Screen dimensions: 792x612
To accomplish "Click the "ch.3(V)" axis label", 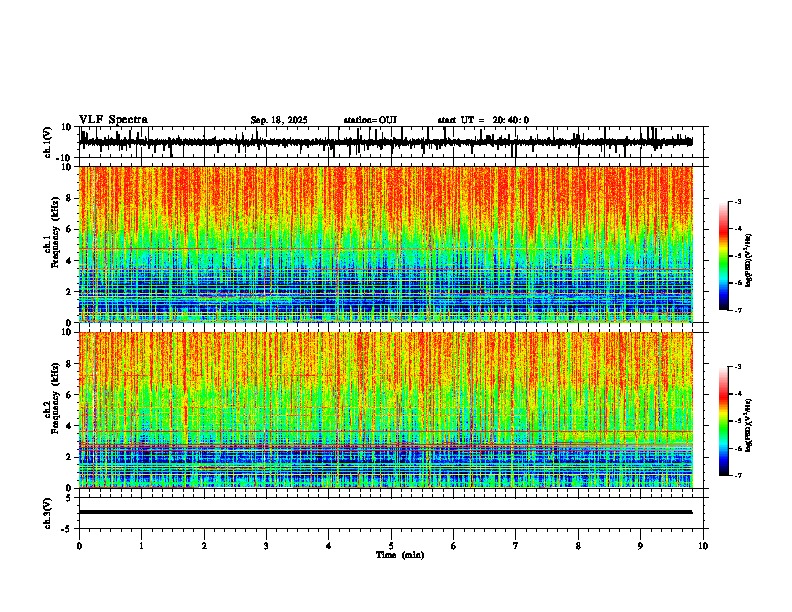I will (48, 513).
